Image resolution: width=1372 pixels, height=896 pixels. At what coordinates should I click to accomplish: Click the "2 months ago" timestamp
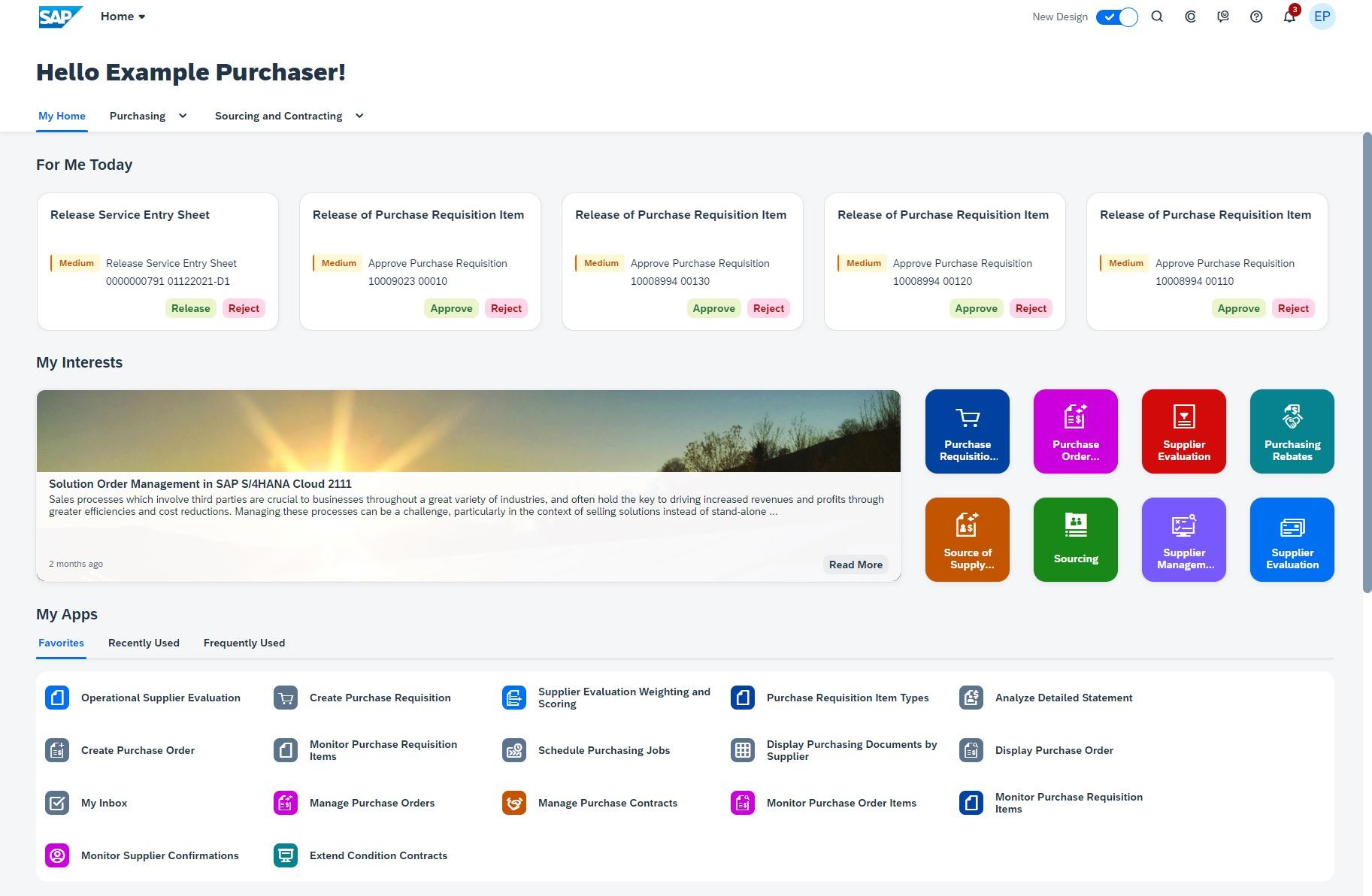[x=76, y=564]
